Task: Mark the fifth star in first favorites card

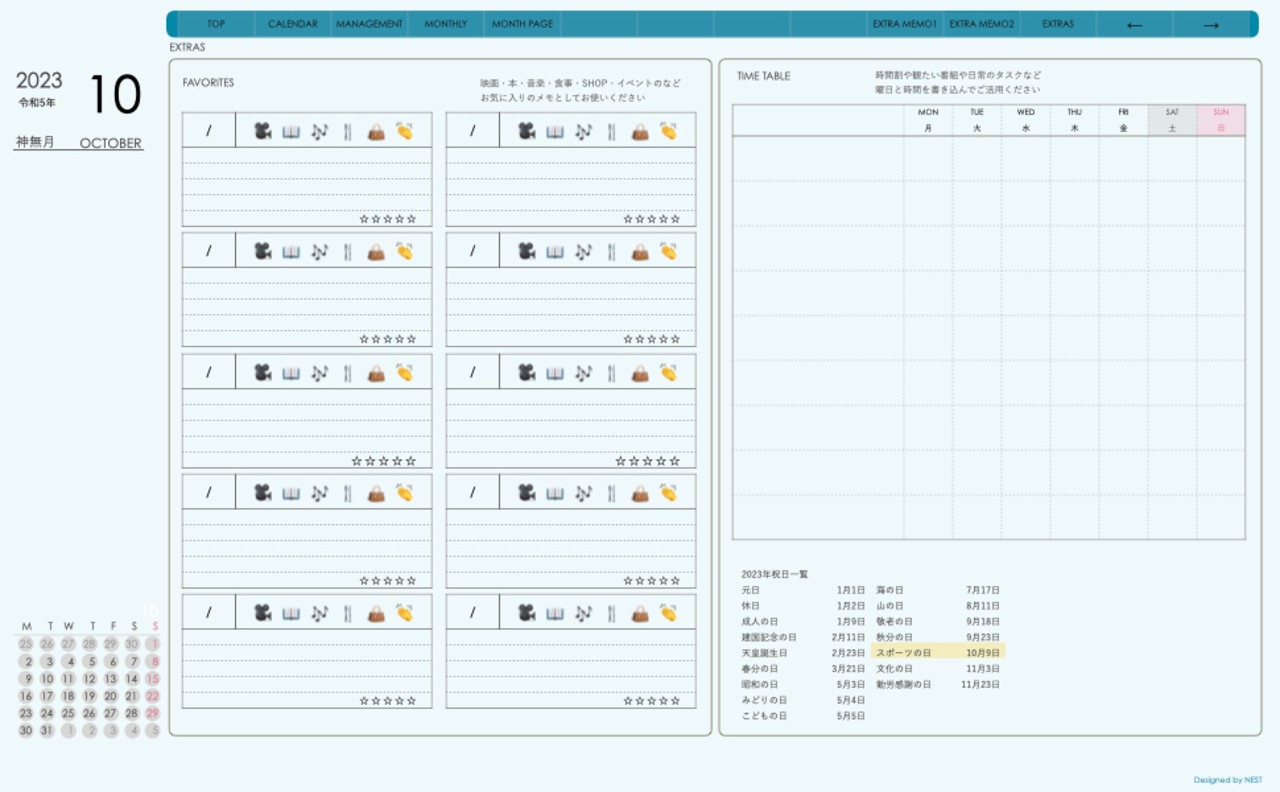Action: tap(411, 219)
